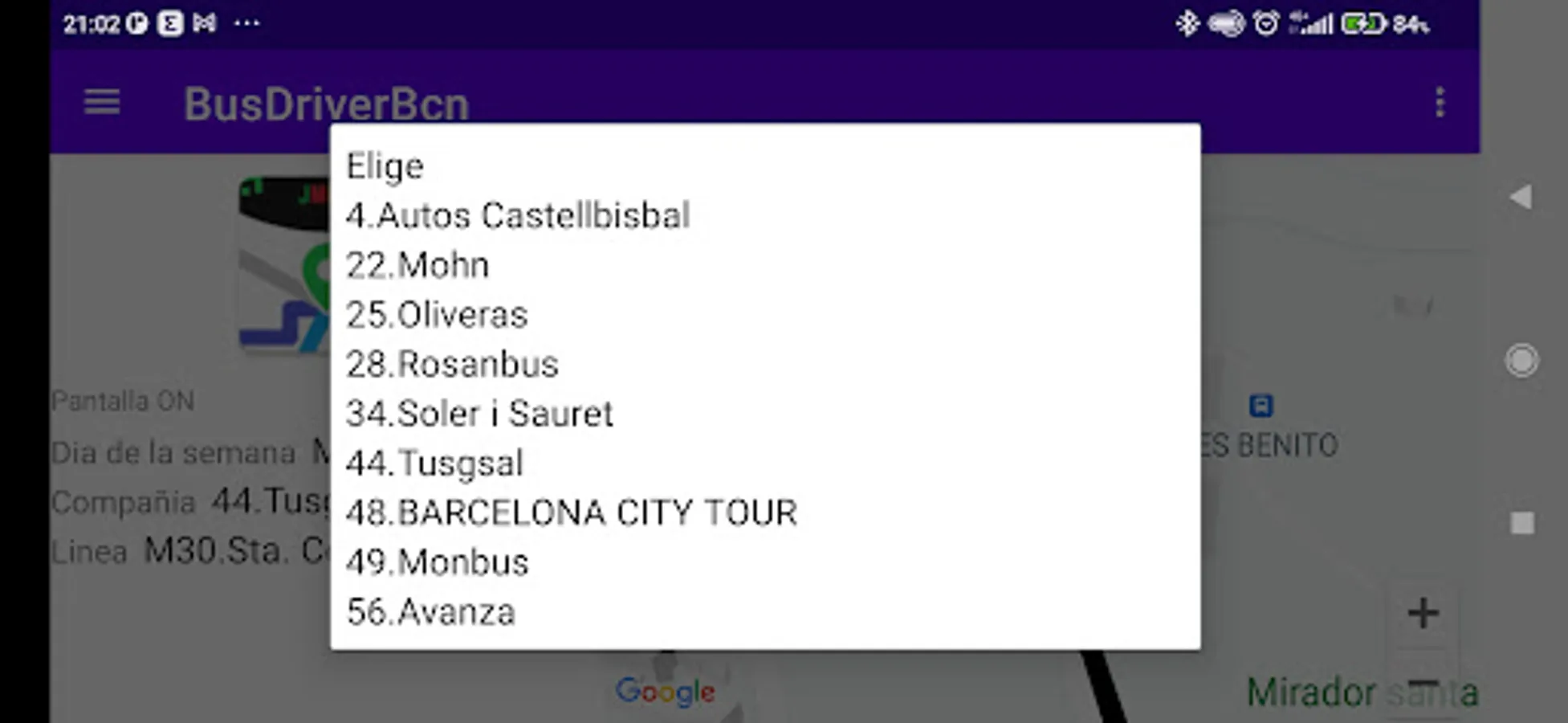Select 34.Soler i Sauret option
Screen dimensions: 1568x723
(x=479, y=414)
